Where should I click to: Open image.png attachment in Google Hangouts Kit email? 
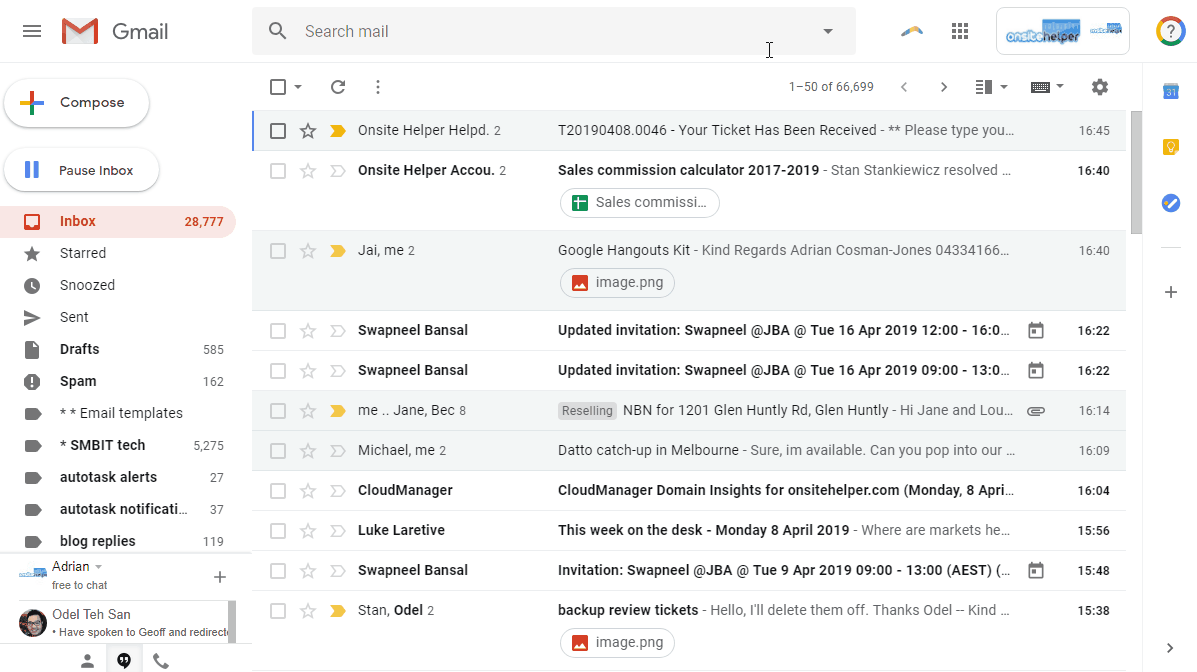click(x=617, y=283)
